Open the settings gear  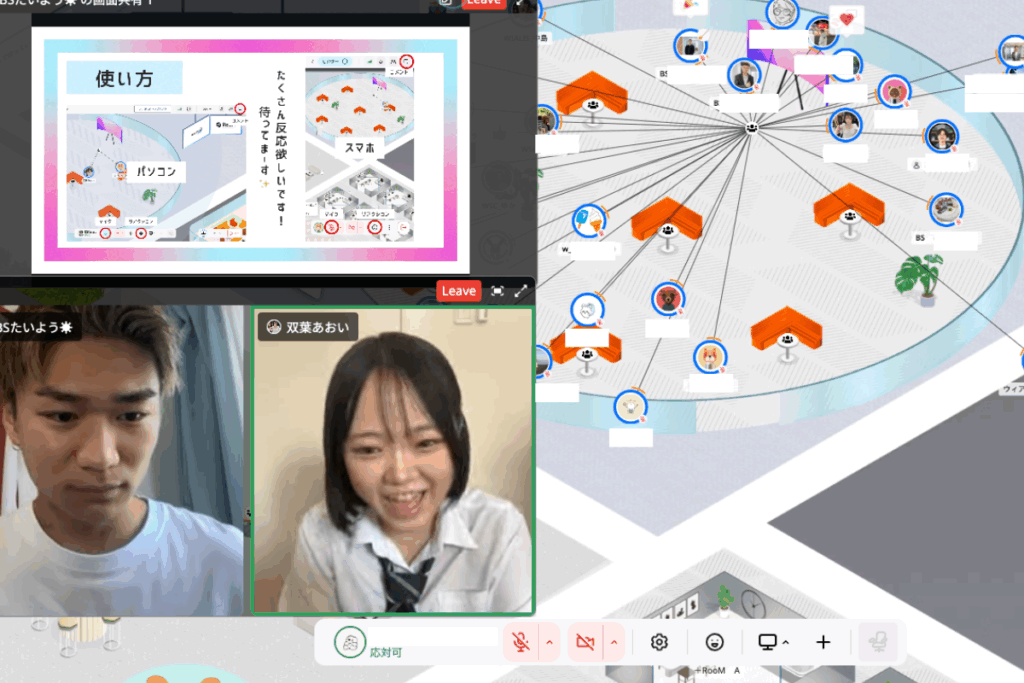coord(659,643)
